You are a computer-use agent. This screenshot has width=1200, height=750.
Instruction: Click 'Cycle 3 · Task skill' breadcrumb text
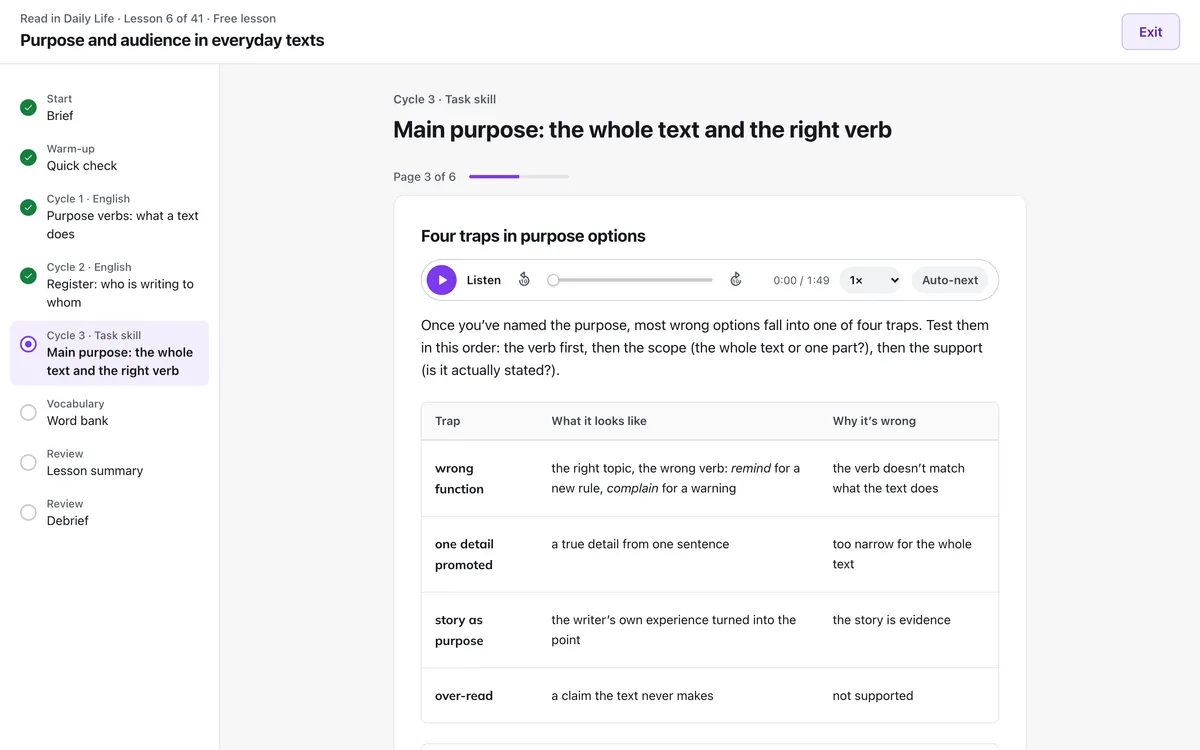444,99
